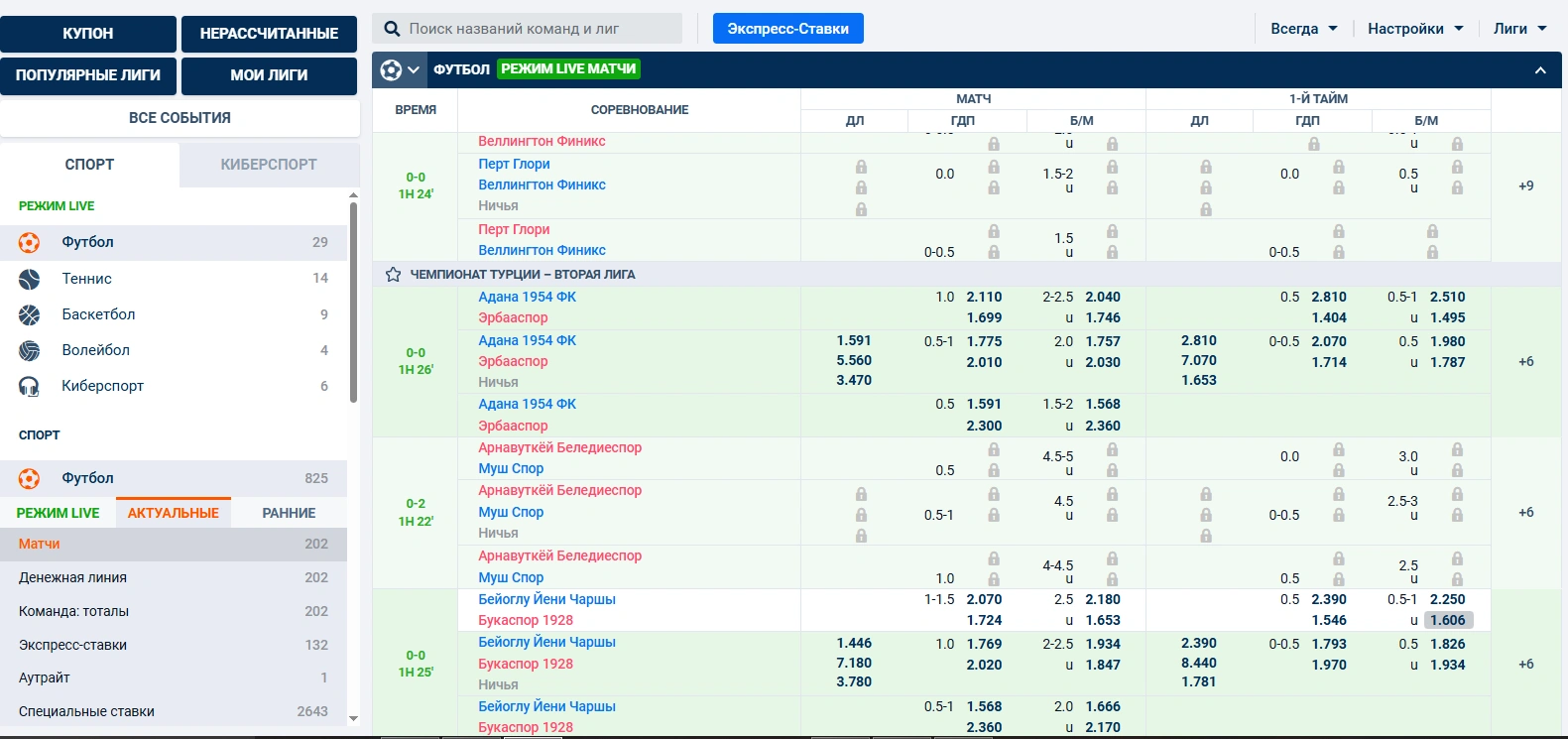Click the volleyball icon in sidebar
This screenshot has width=1568, height=739.
pos(30,350)
